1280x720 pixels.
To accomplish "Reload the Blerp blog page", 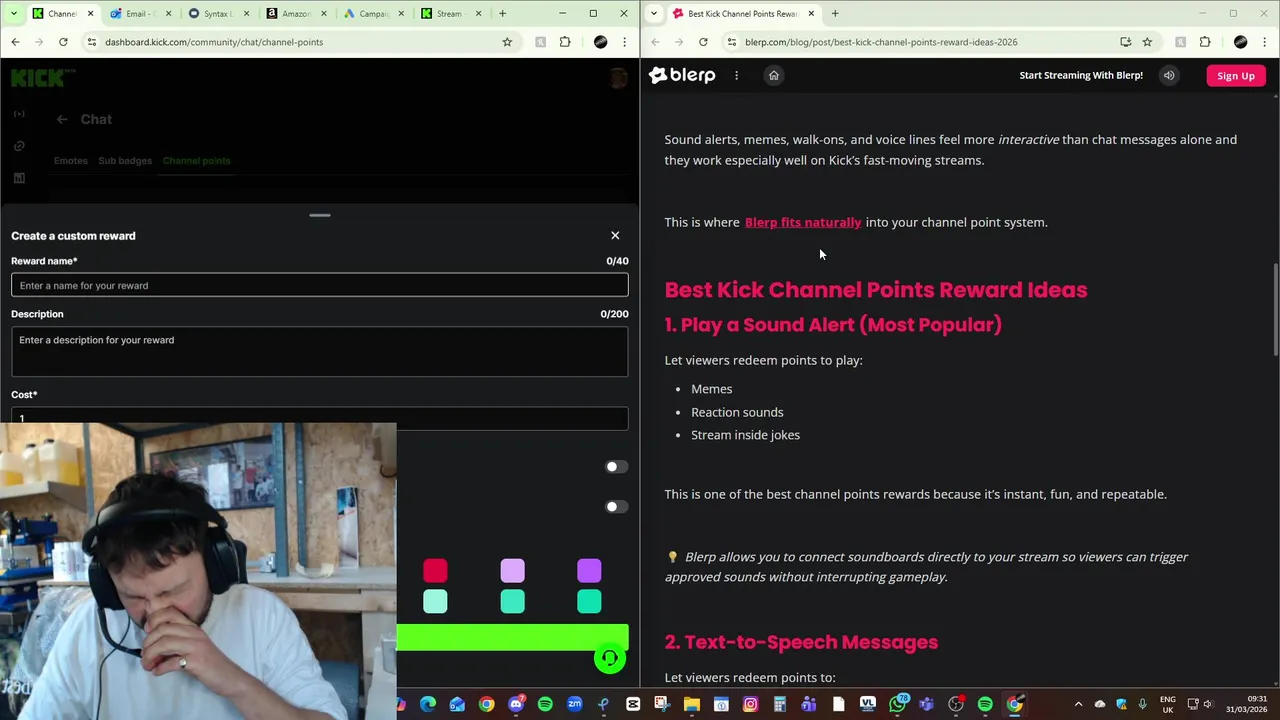I will (703, 42).
